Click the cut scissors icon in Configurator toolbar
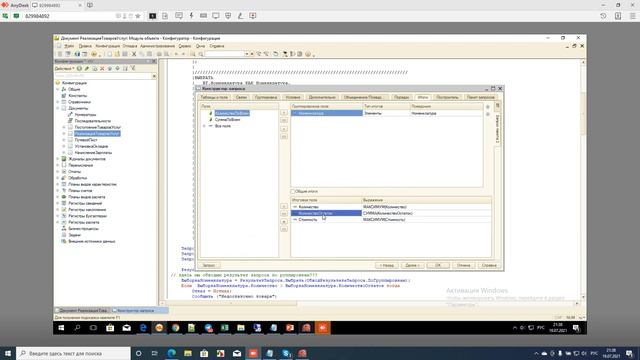 pyautogui.click(x=133, y=54)
